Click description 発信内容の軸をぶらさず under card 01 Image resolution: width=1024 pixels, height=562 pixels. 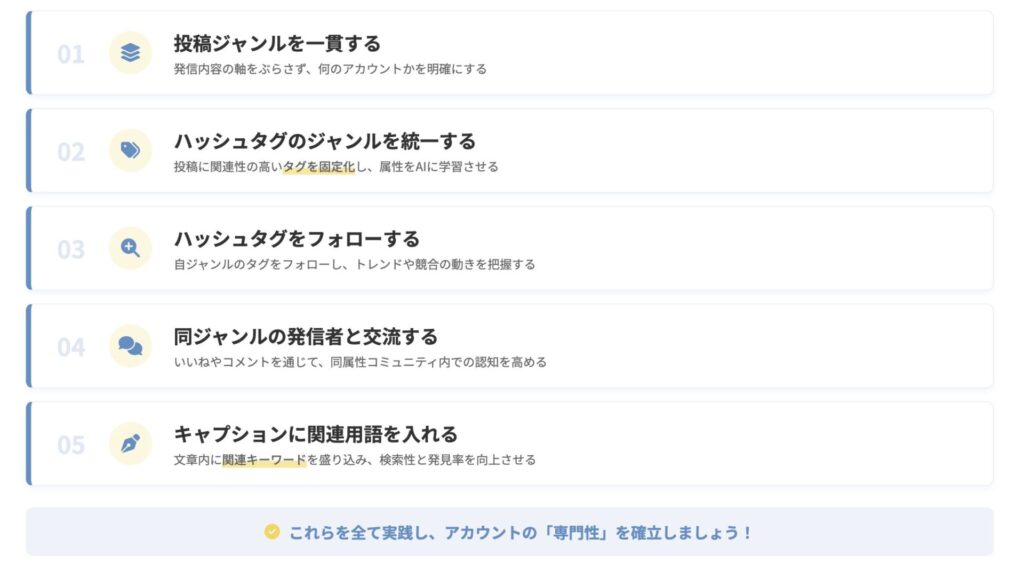(248, 69)
